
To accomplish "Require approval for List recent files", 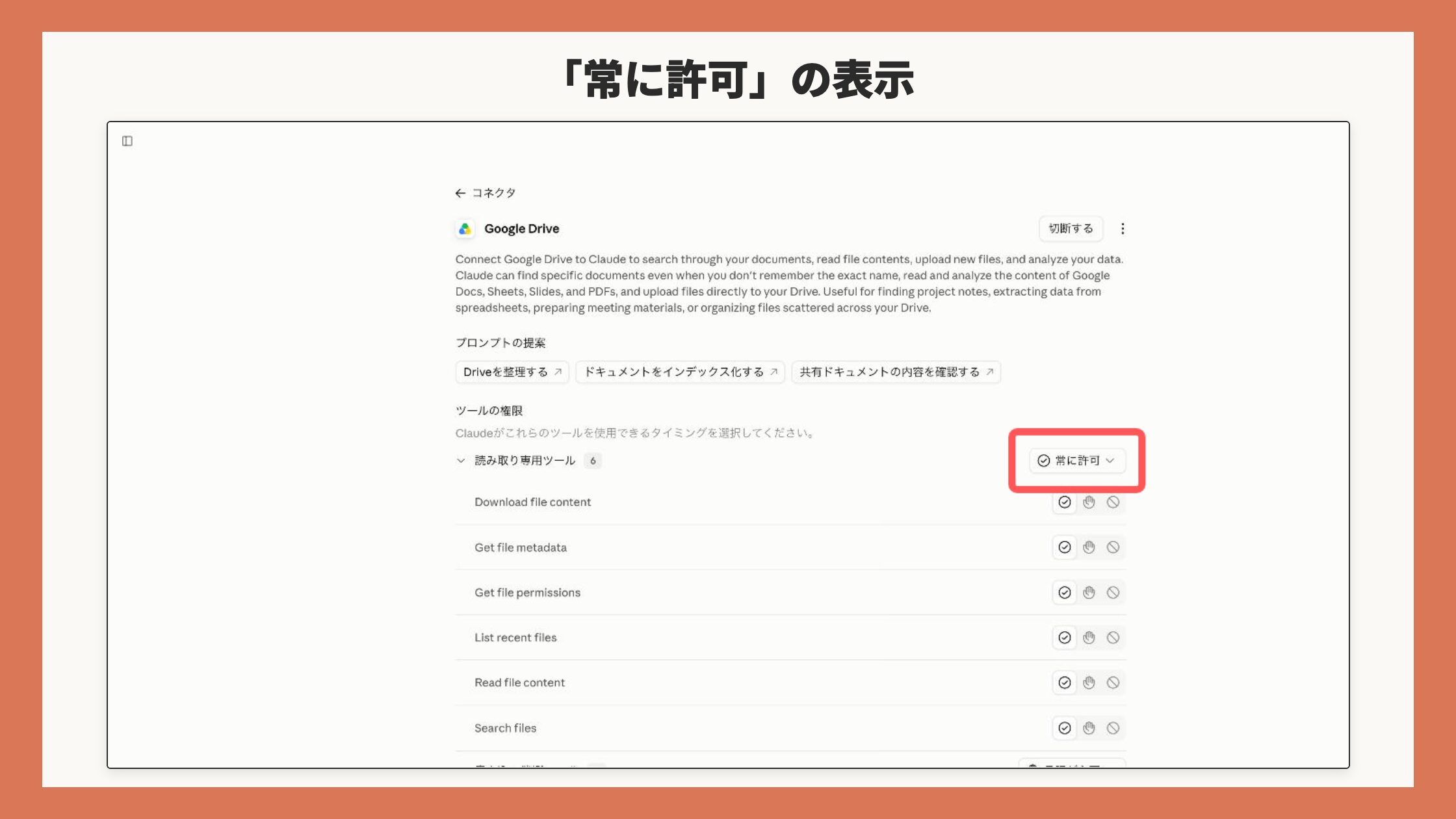I will pos(1089,638).
